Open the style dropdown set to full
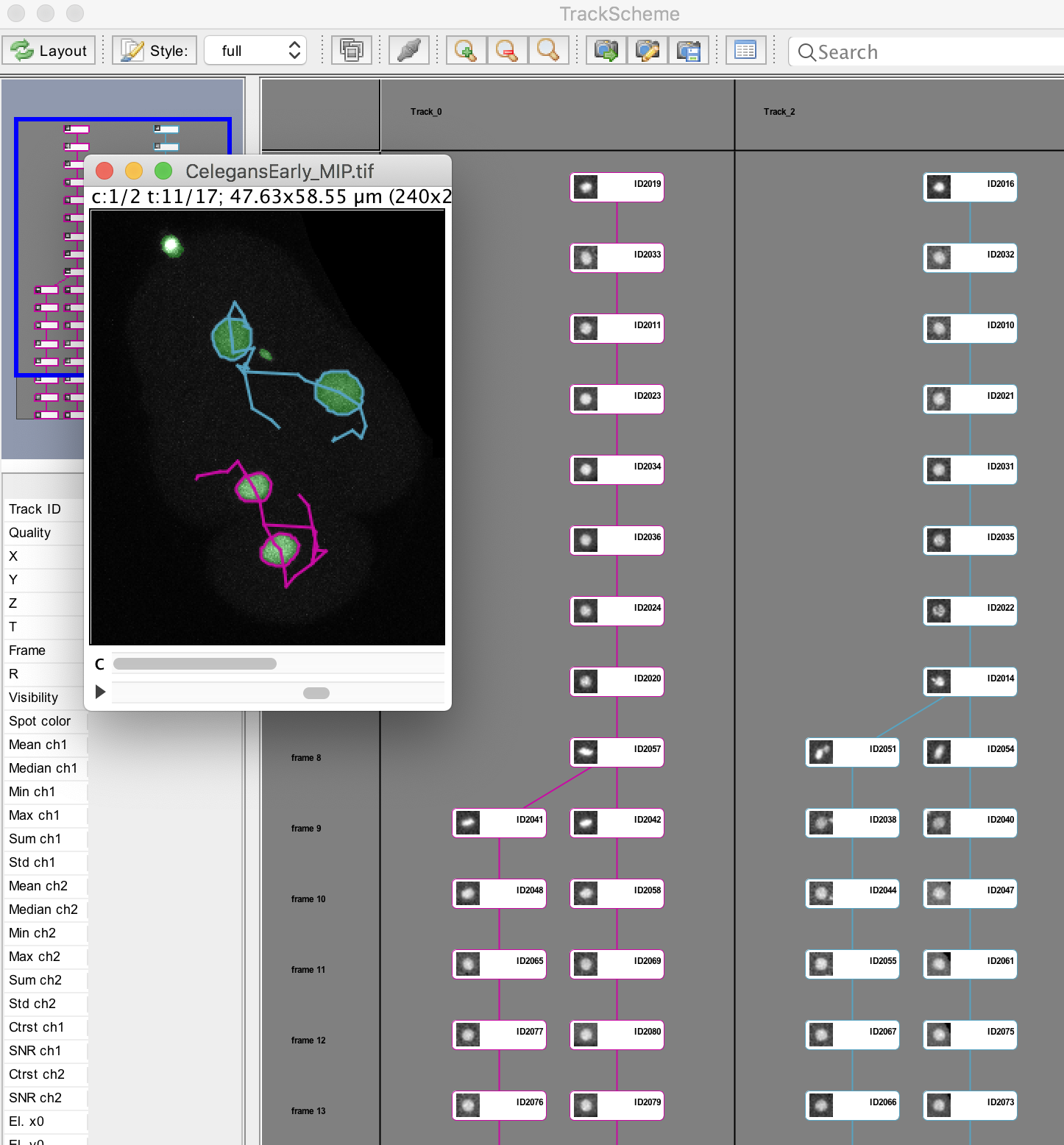The height and width of the screenshot is (1145, 1064). pyautogui.click(x=255, y=51)
